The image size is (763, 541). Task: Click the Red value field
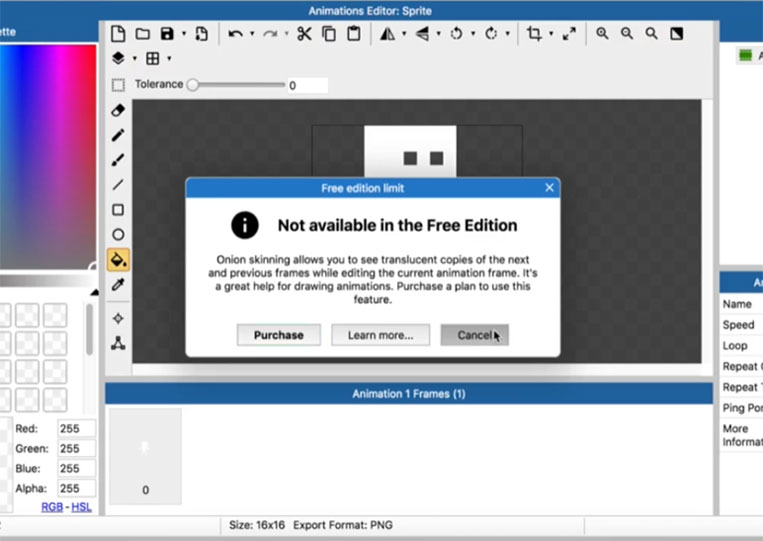coord(76,429)
